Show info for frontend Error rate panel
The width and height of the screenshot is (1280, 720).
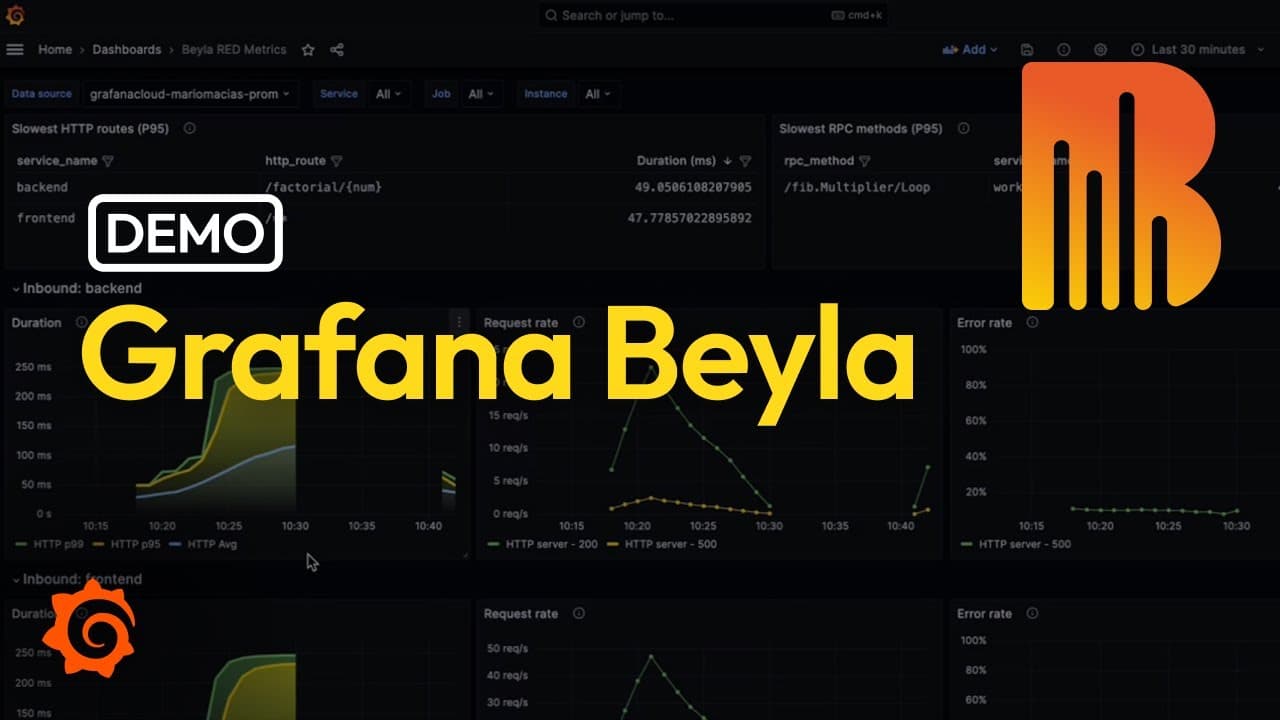[1032, 613]
